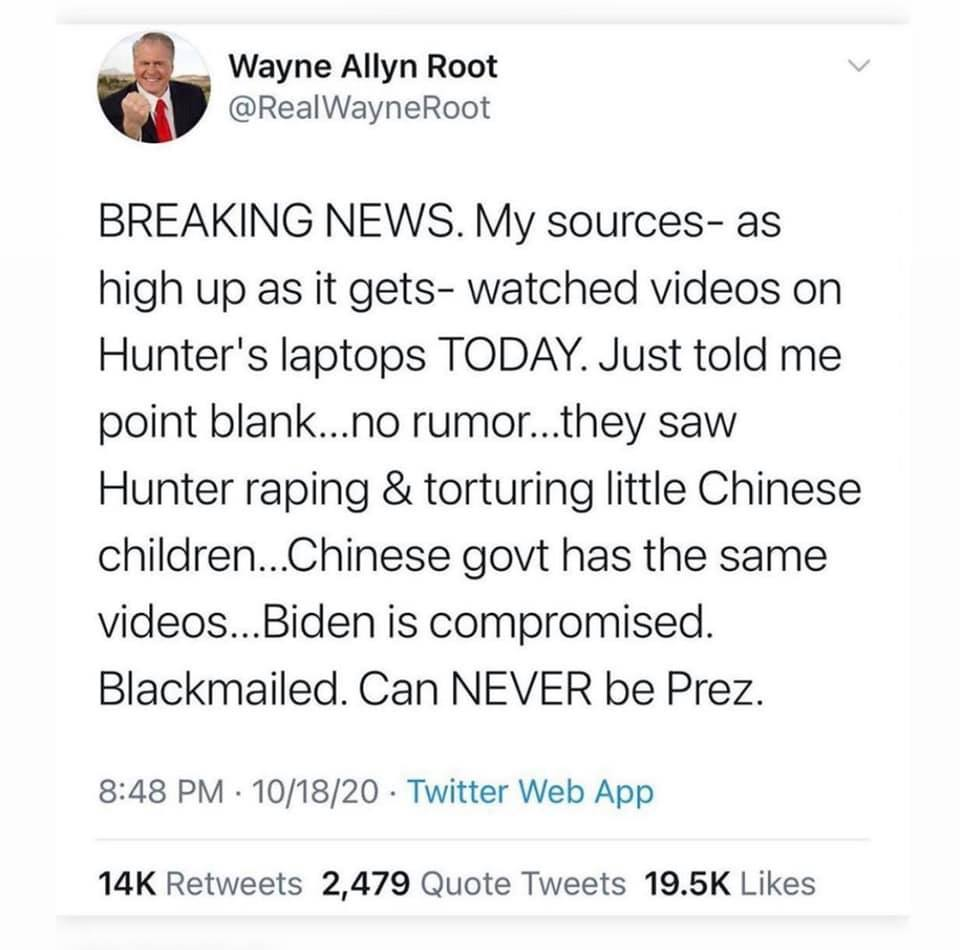This screenshot has height=950, width=960.
Task: Select the 10/18/20 date text
Action: [x=315, y=791]
